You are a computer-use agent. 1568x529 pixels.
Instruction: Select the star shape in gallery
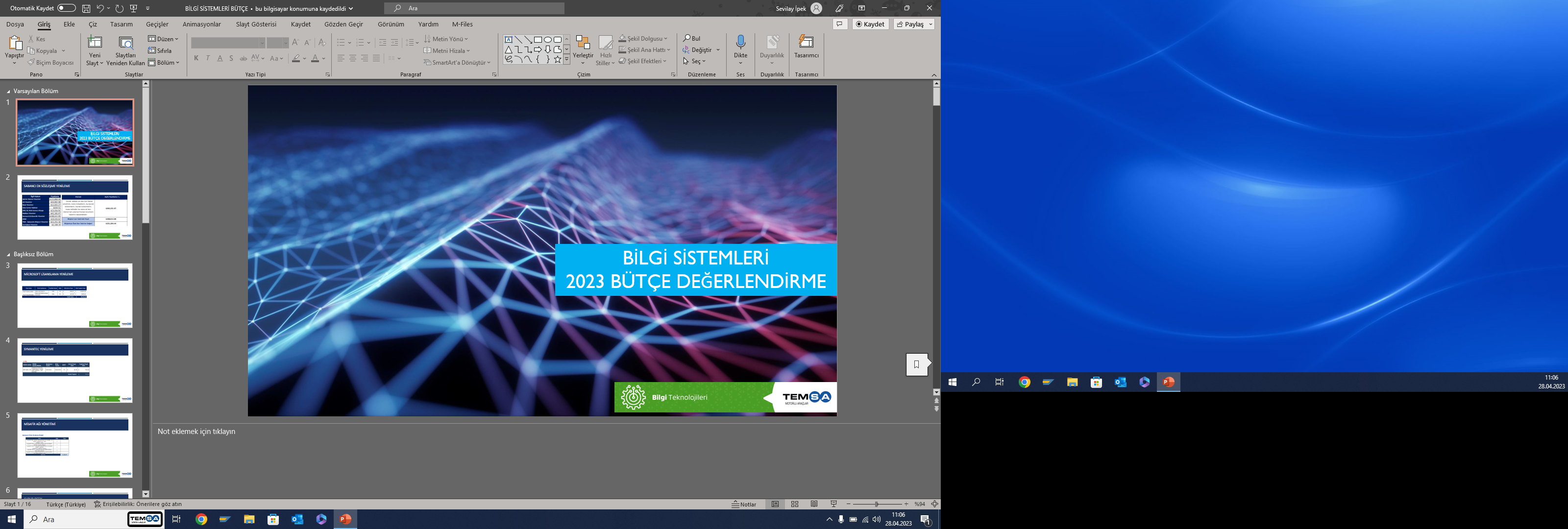click(x=558, y=59)
